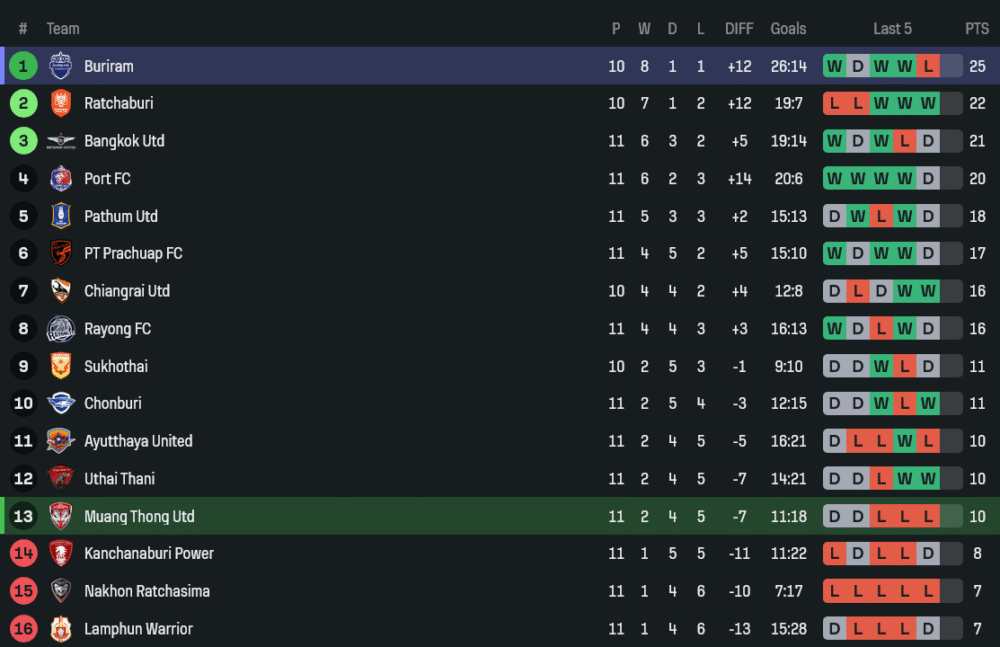Click the Chonburi shark logo
The width and height of the screenshot is (1000, 647).
point(61,404)
